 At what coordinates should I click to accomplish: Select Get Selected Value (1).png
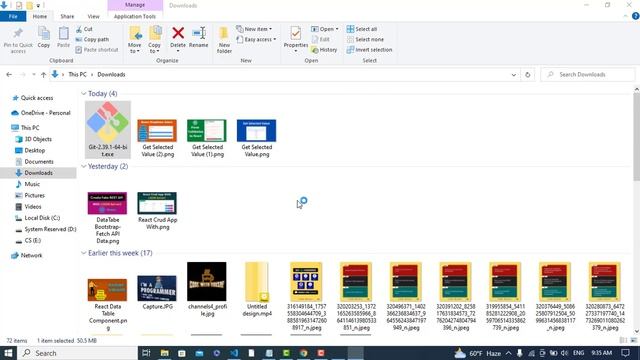pyautogui.click(x=207, y=138)
